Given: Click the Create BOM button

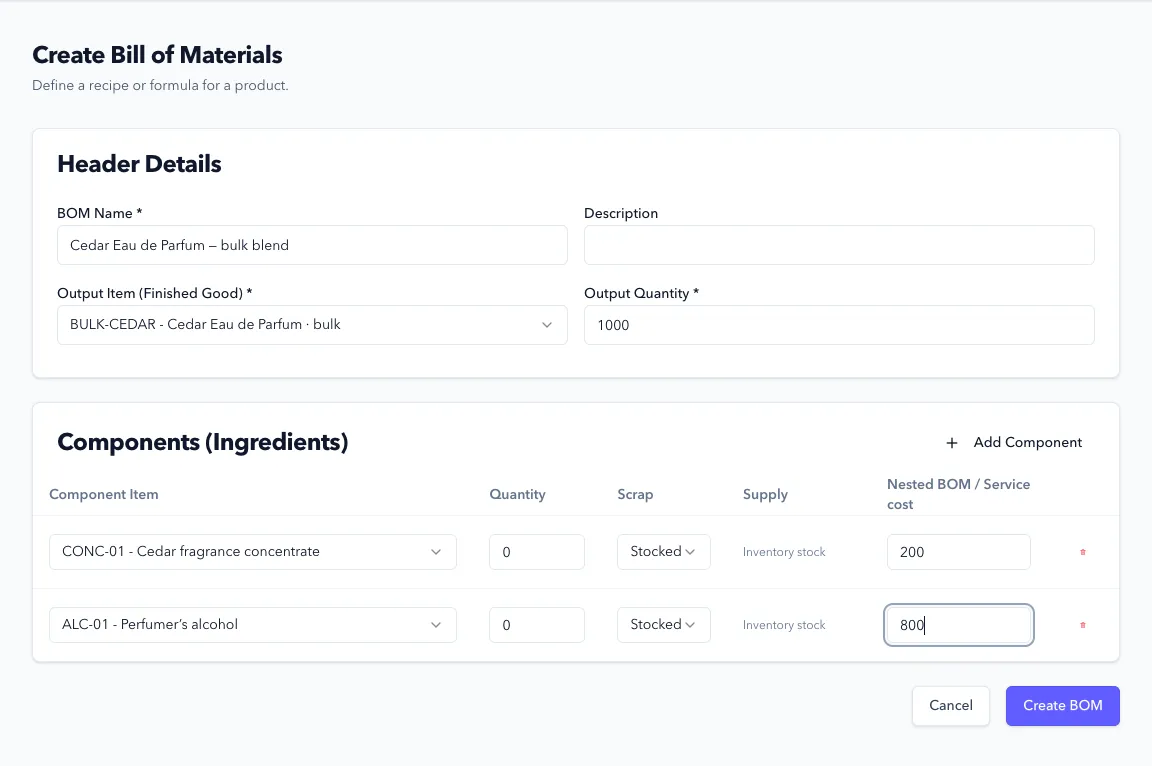Looking at the screenshot, I should point(1062,706).
